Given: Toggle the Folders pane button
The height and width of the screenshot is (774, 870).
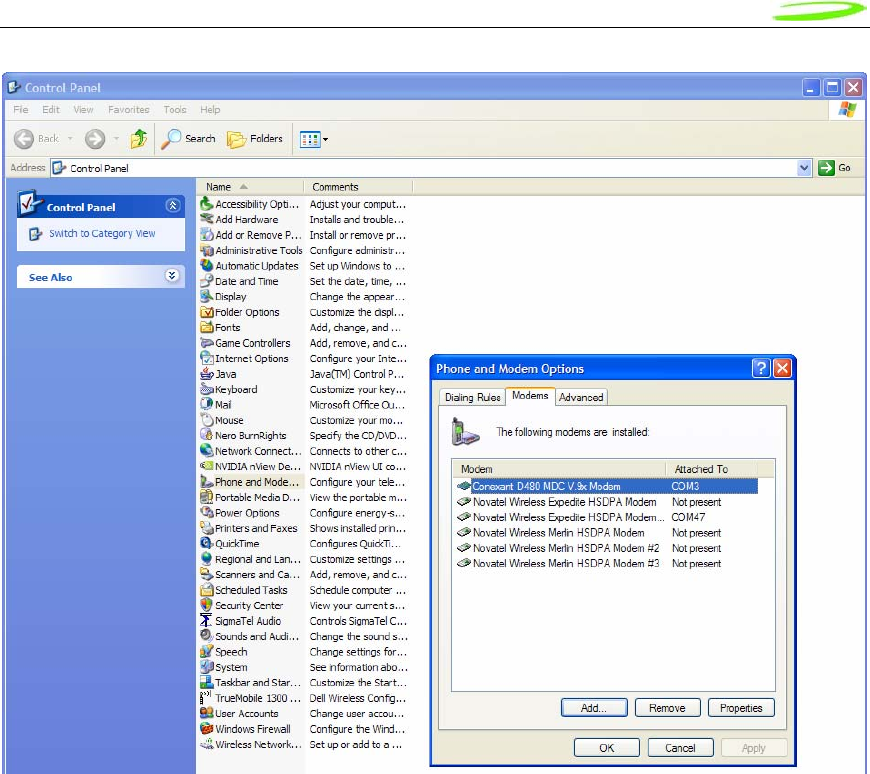Looking at the screenshot, I should pos(255,139).
